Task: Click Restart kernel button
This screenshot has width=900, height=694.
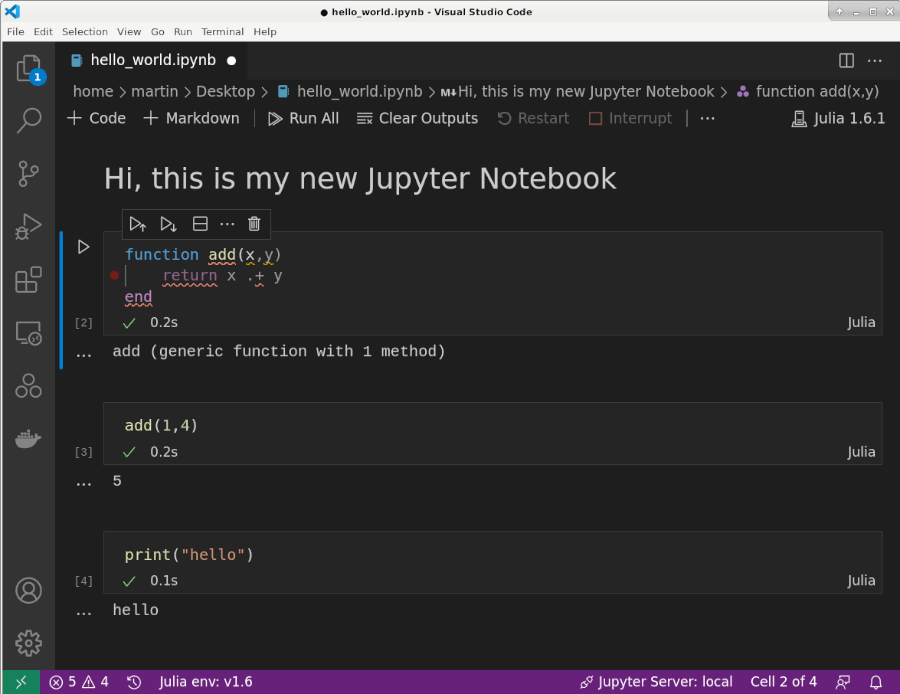Action: [x=533, y=118]
